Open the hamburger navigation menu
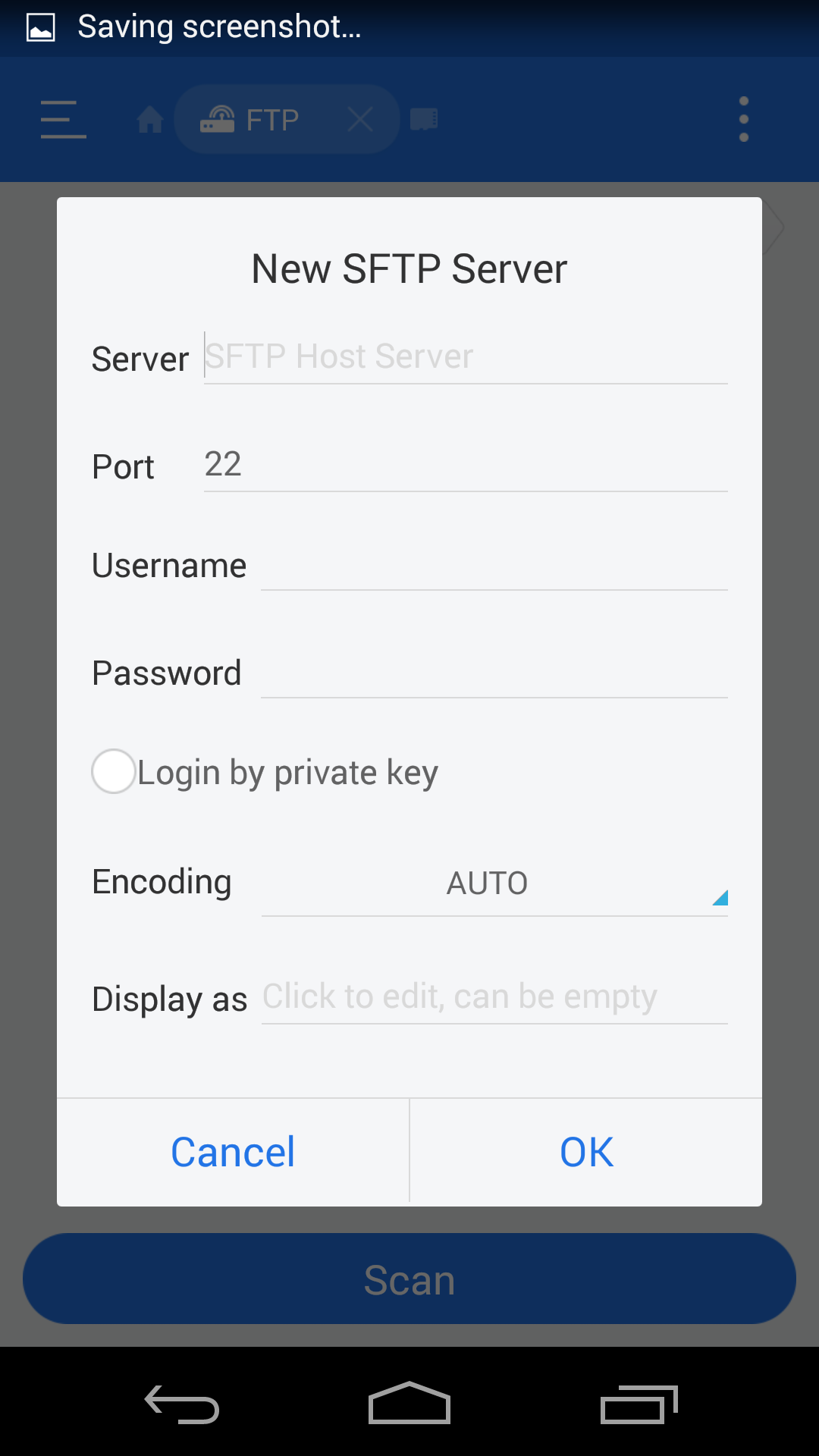Screen dimensions: 819x1456 click(x=63, y=120)
